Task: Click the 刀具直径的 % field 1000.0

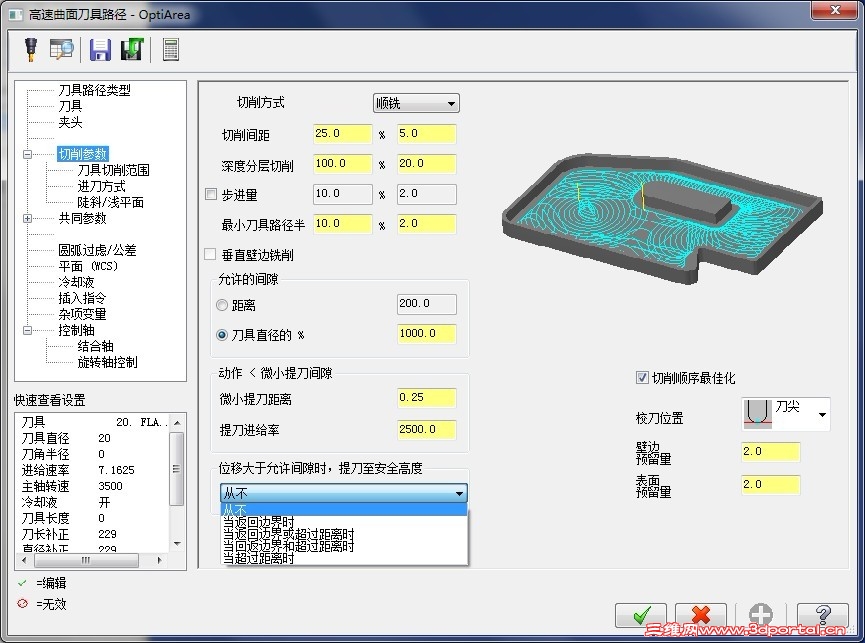Action: click(x=426, y=334)
